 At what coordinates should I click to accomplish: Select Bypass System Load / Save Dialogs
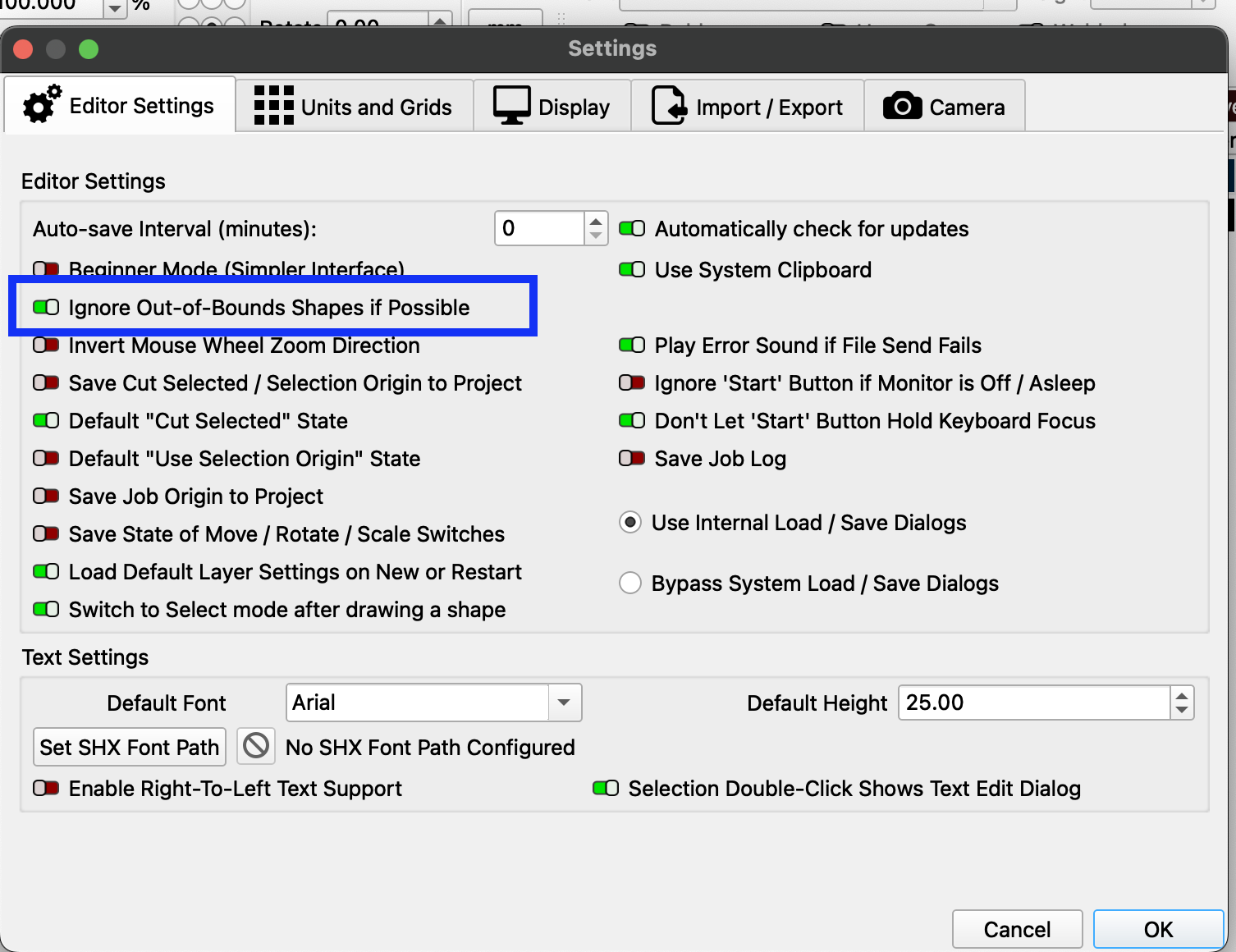[630, 584]
